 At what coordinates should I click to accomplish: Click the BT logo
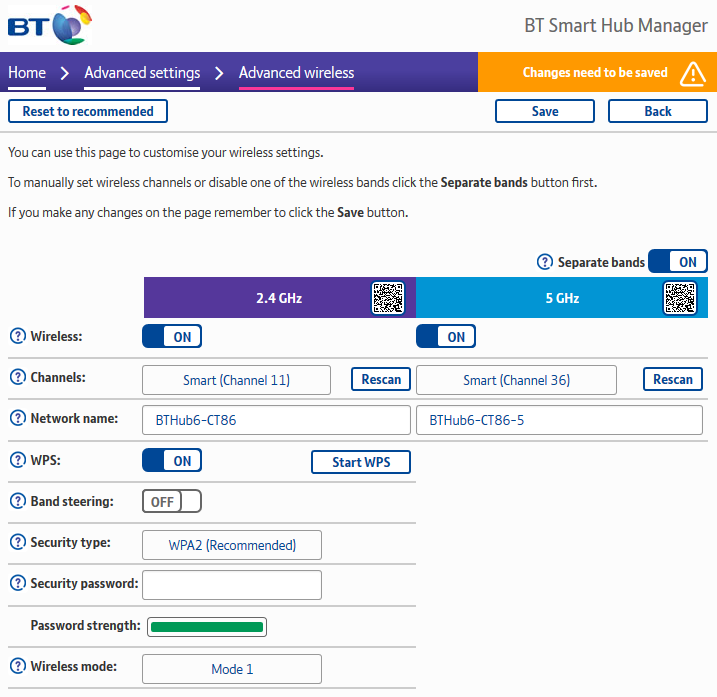coord(49,25)
